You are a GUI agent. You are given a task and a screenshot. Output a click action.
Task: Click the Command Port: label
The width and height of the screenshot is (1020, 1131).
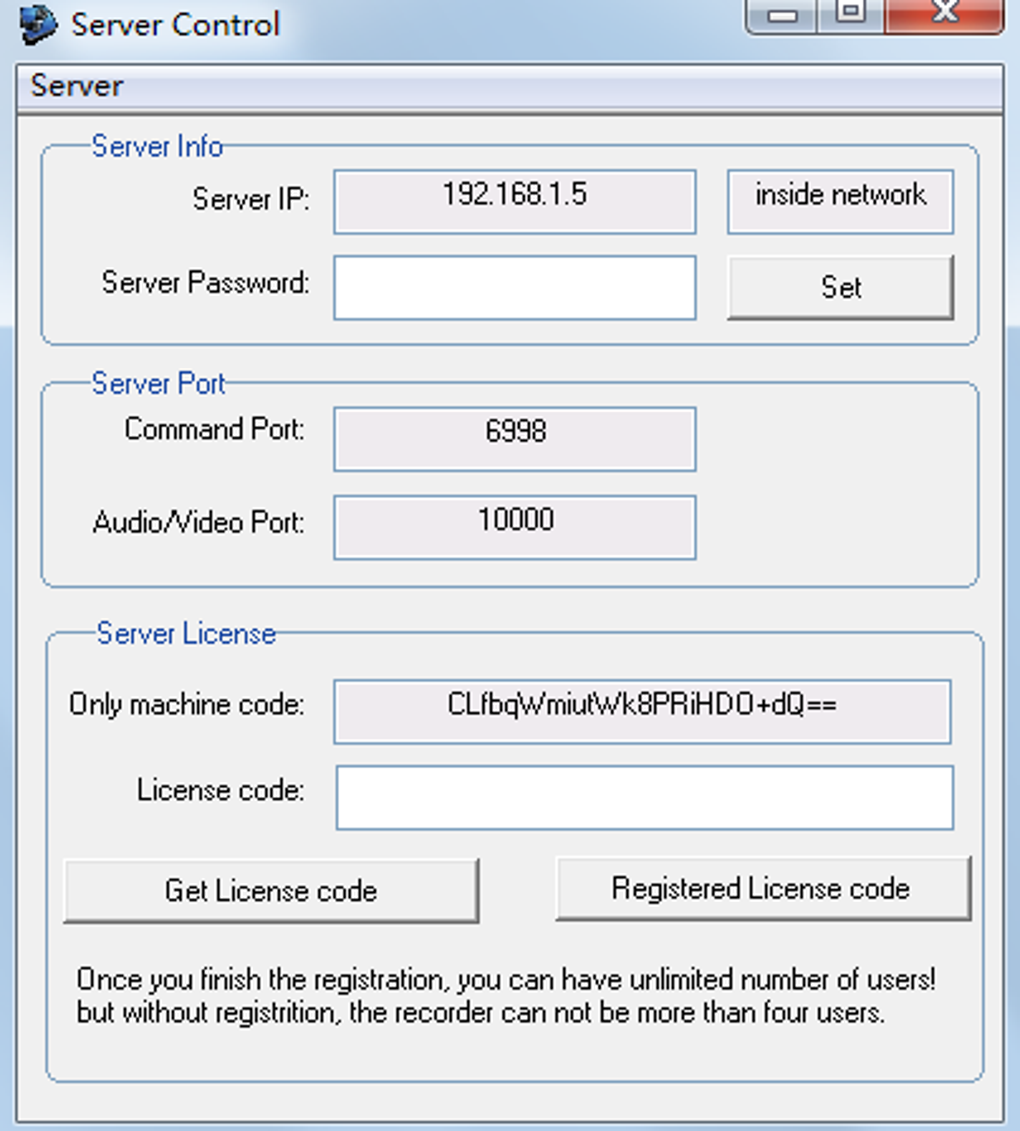pyautogui.click(x=214, y=428)
